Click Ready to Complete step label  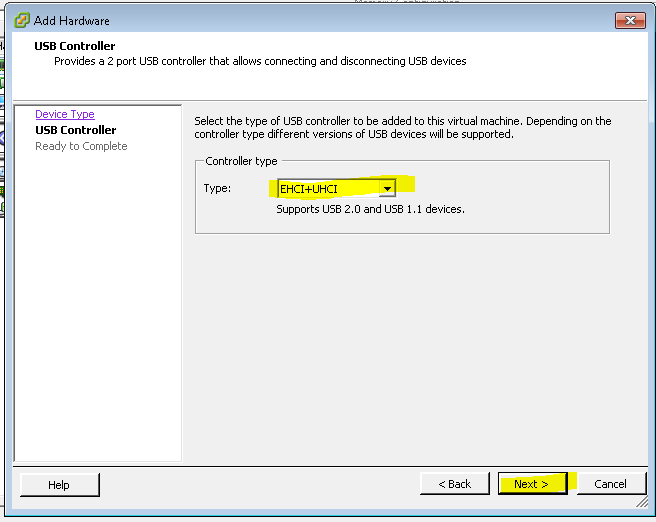[x=81, y=146]
